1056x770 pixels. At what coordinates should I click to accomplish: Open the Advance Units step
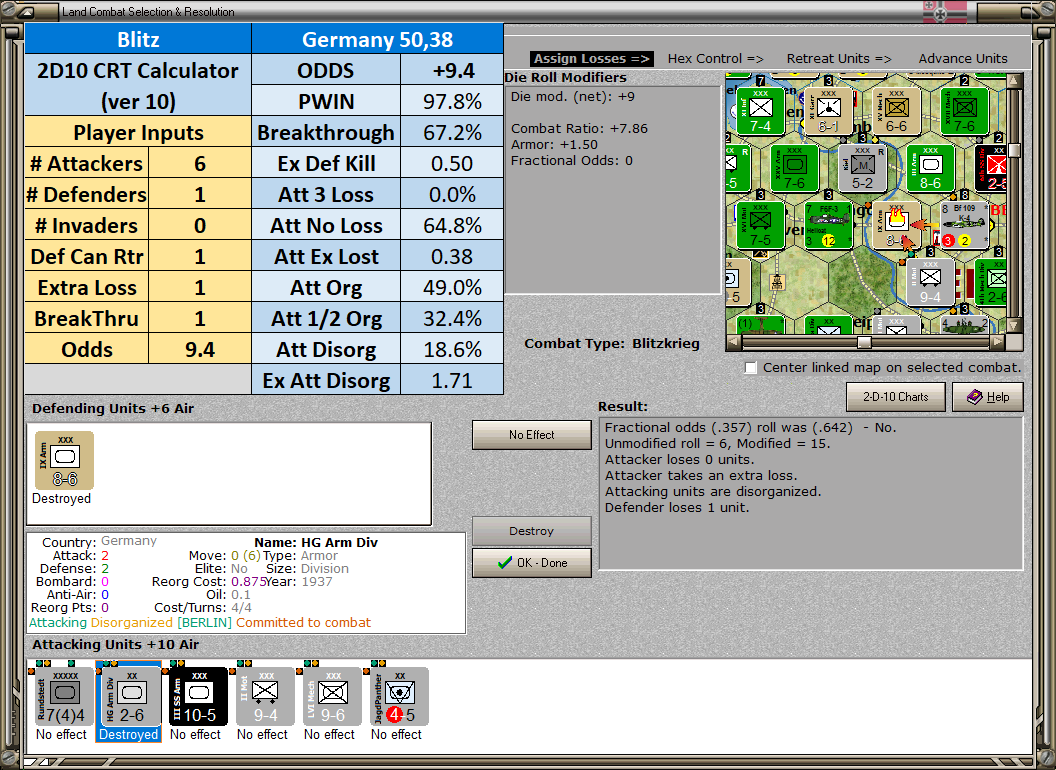(x=963, y=58)
